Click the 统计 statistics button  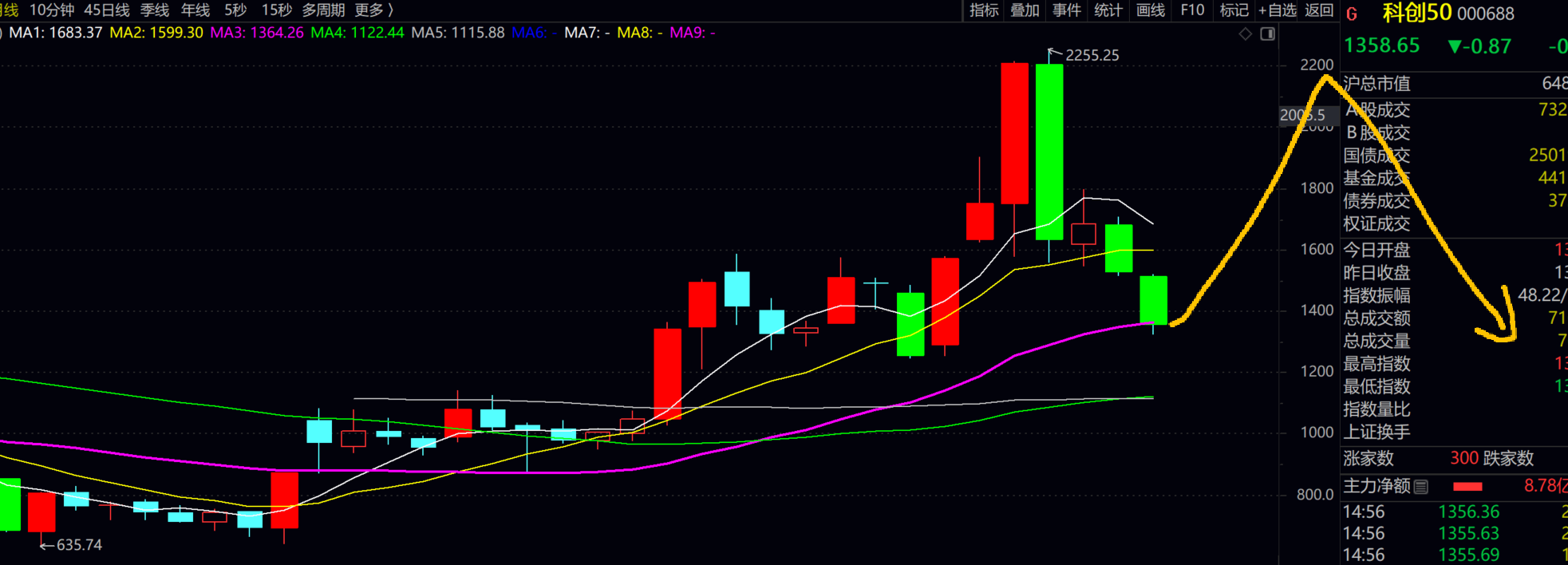pos(1108,10)
